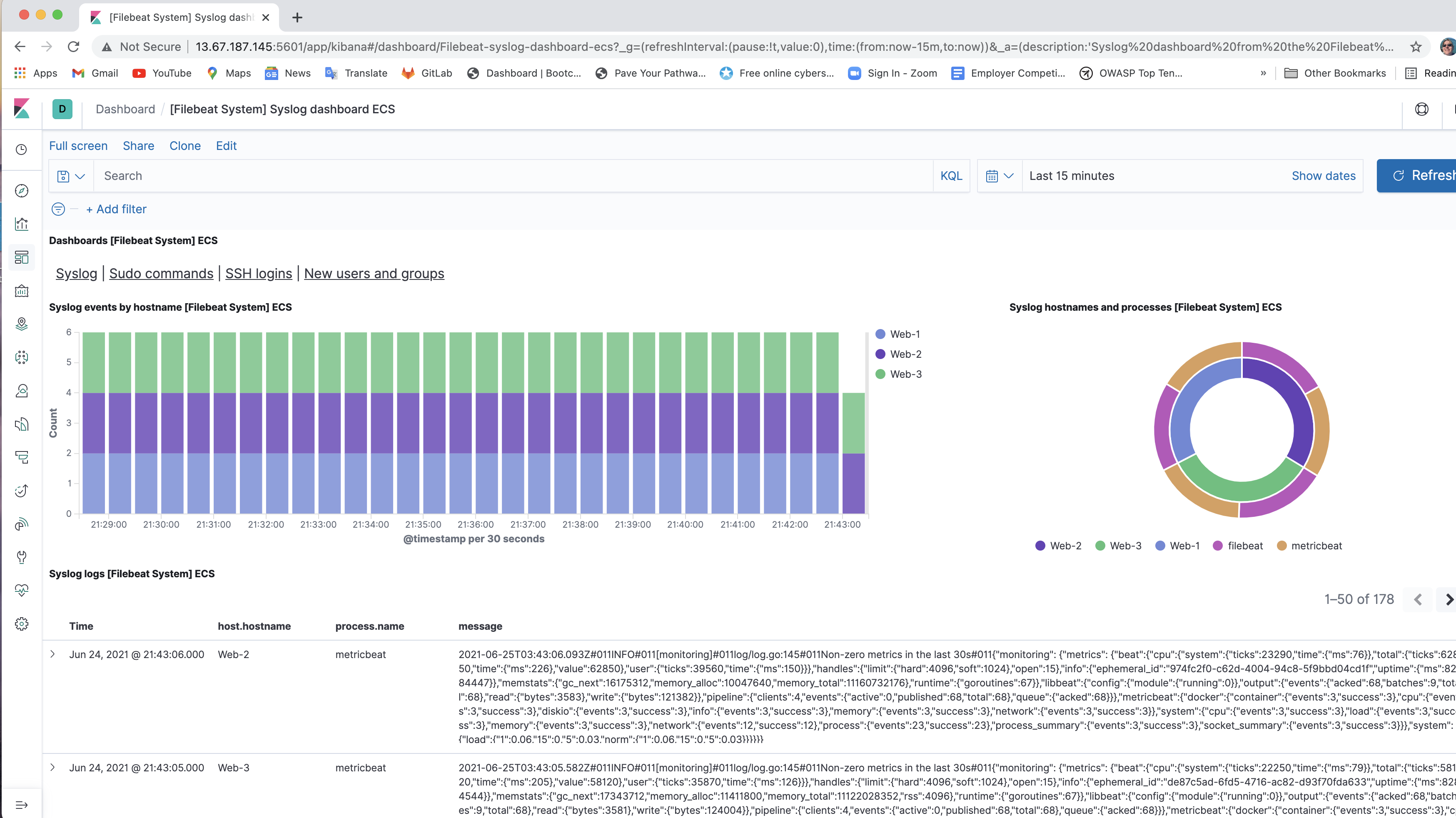Viewport: 1456px width, 818px height.
Task: Open the Maps app icon
Action: tap(21, 324)
